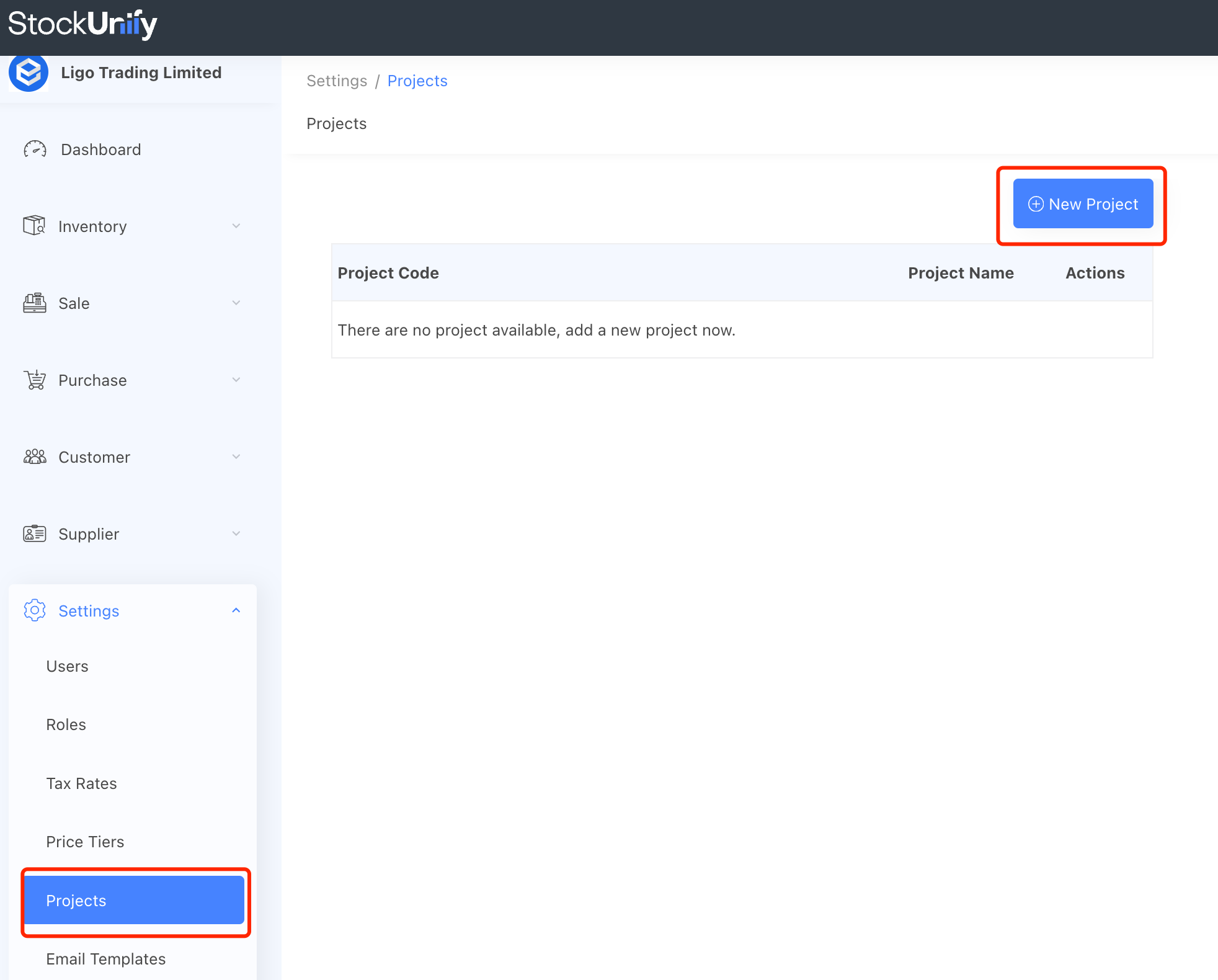Expand the Inventory menu chevron
Screen dimensions: 1218x980
click(236, 226)
